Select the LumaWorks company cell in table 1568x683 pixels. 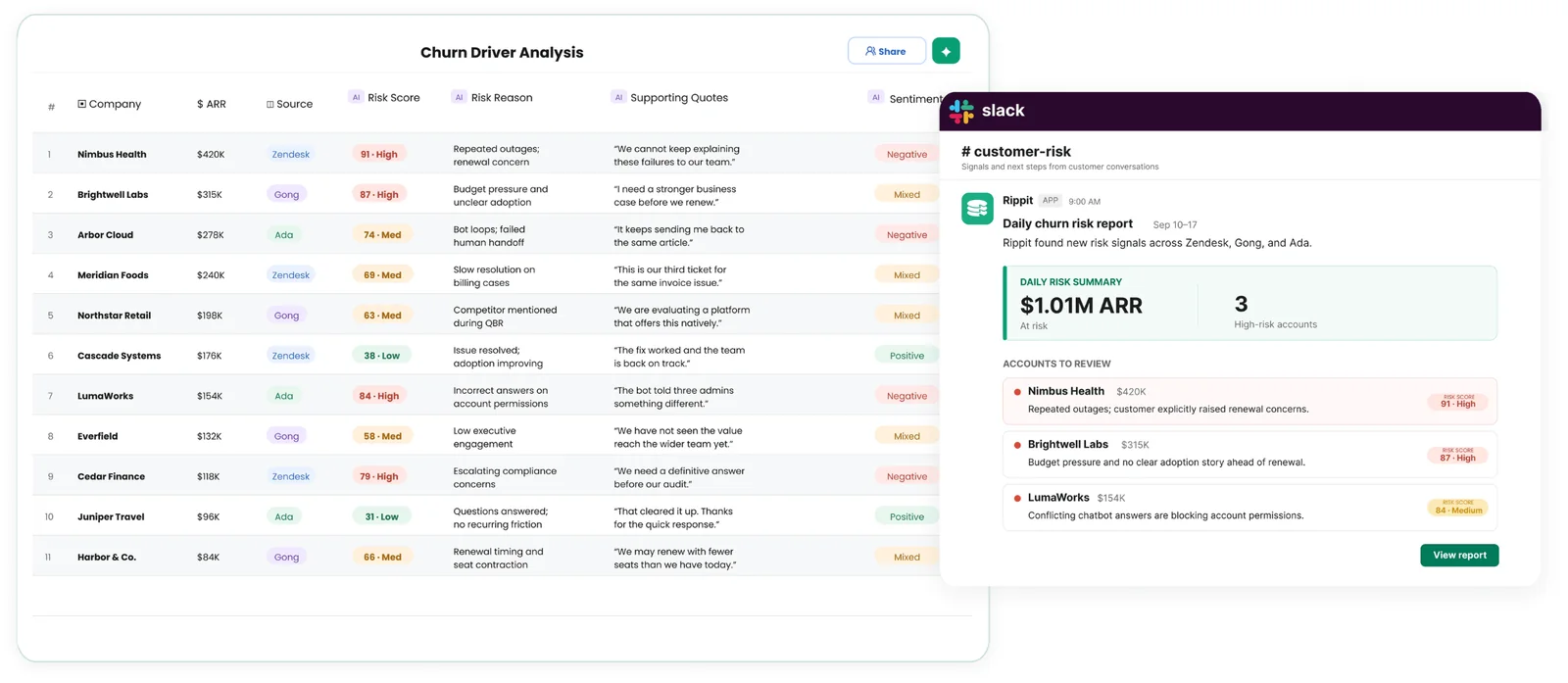pos(105,396)
